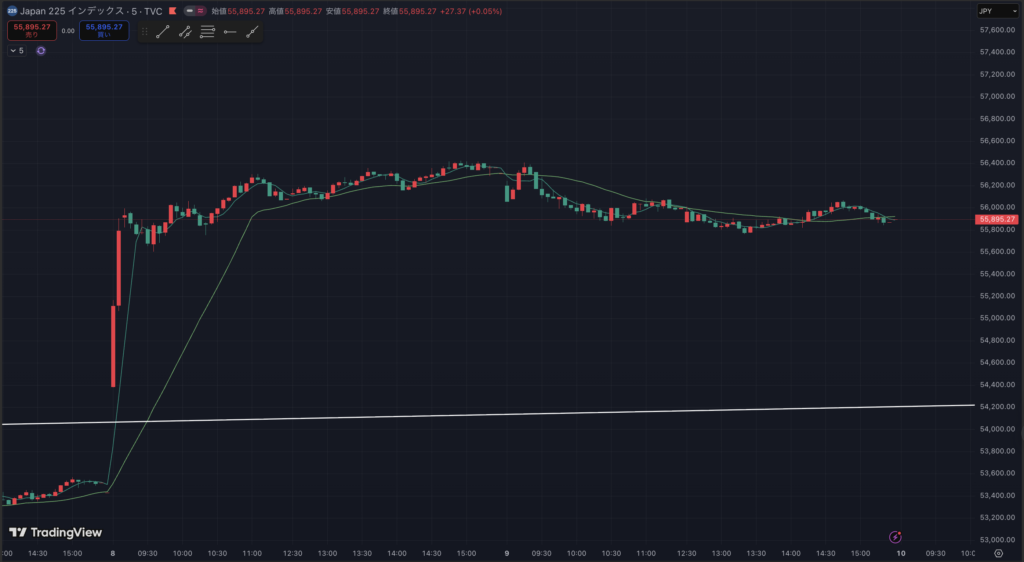Grab the drawing toolbar drag handle
The image size is (1024, 562).
[x=144, y=32]
